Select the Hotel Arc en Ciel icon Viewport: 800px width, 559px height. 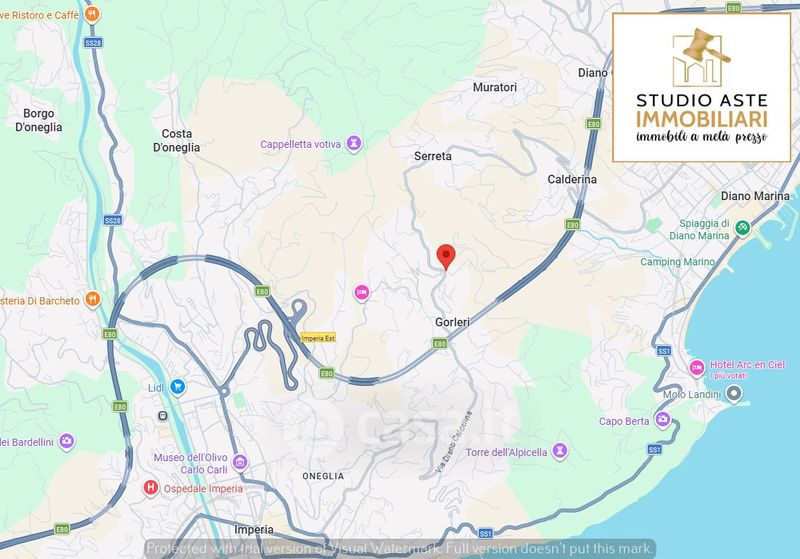(697, 366)
